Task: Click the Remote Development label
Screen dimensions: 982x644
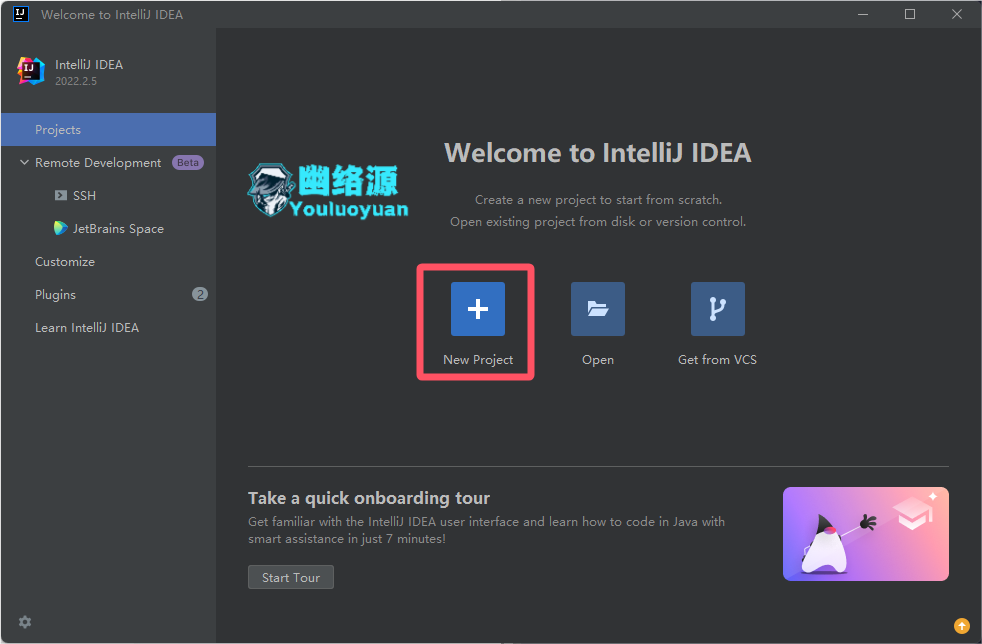Action: (98, 163)
